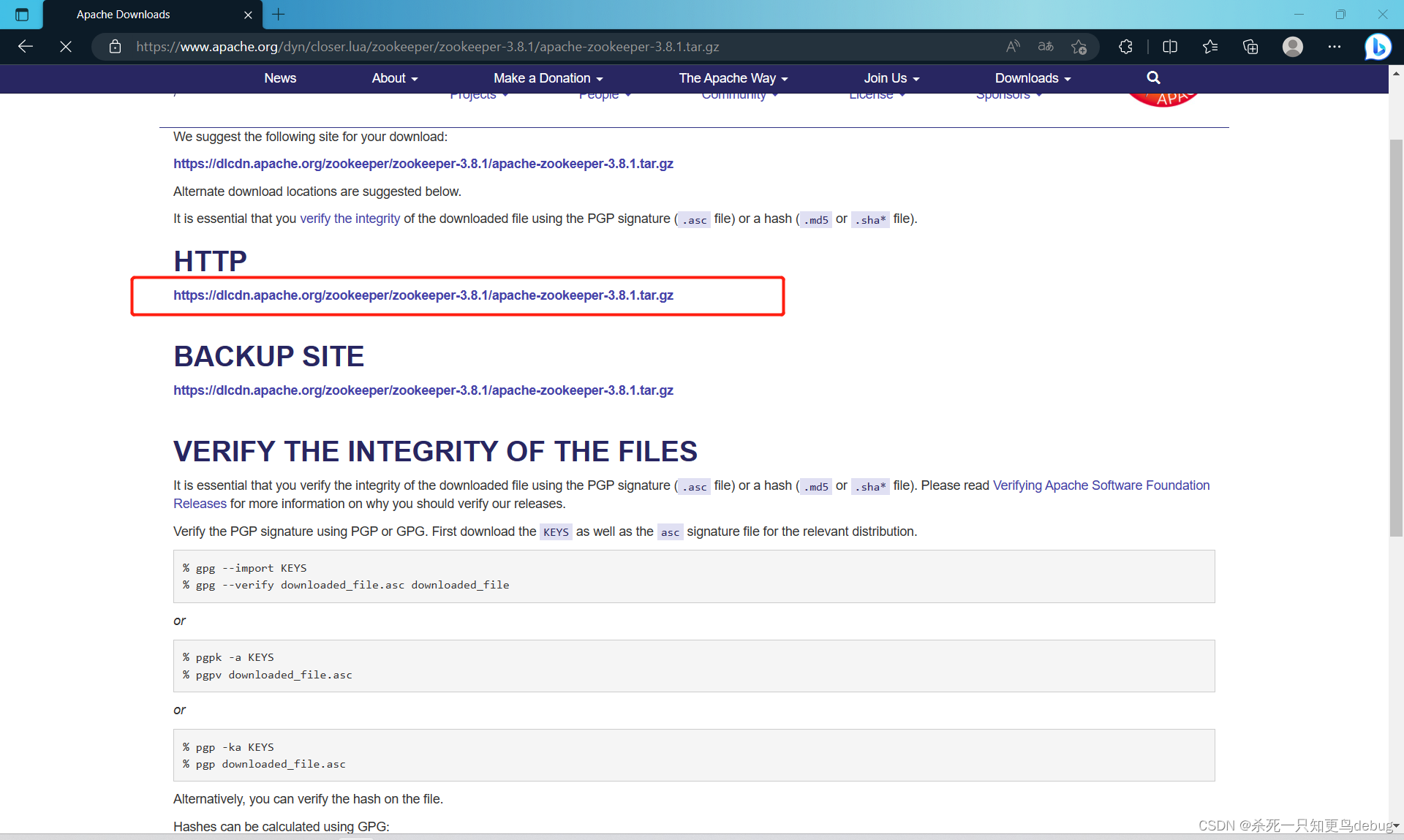Click the new tab button
Image resolution: width=1404 pixels, height=840 pixels.
coord(278,14)
